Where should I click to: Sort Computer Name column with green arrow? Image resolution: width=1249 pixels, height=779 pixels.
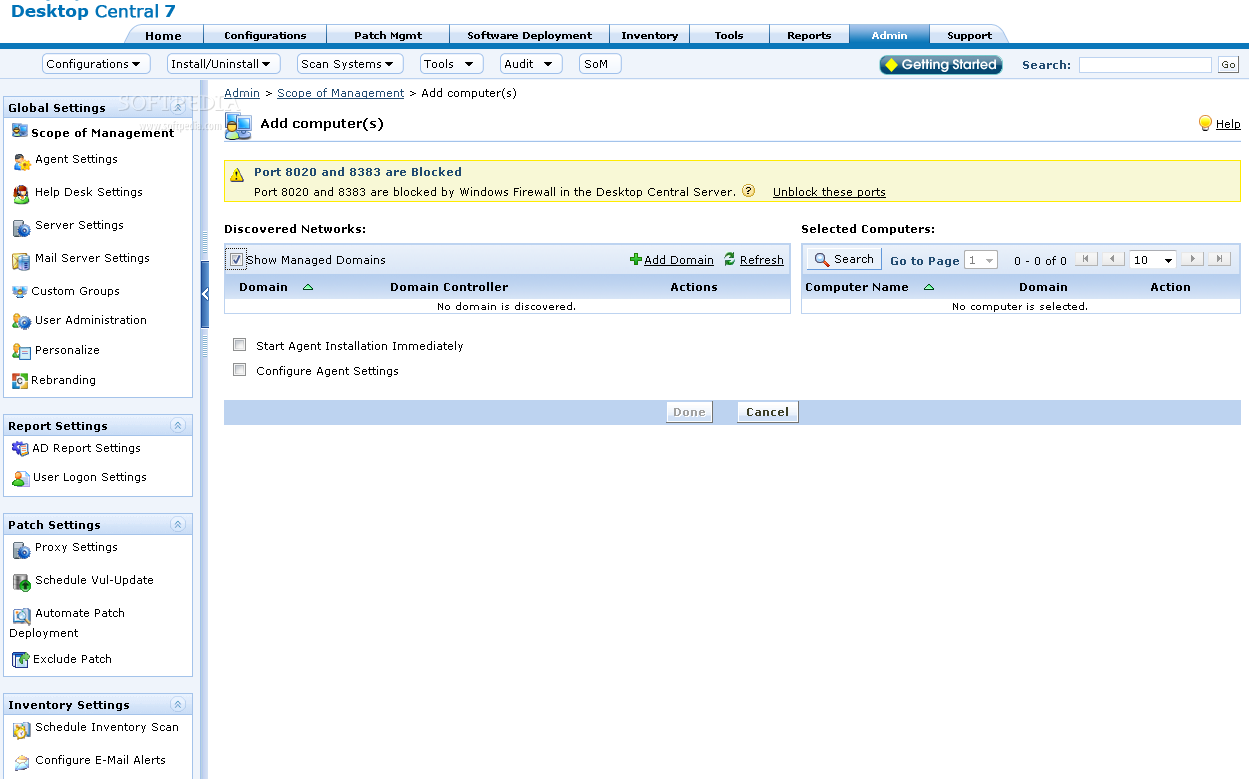coord(928,287)
